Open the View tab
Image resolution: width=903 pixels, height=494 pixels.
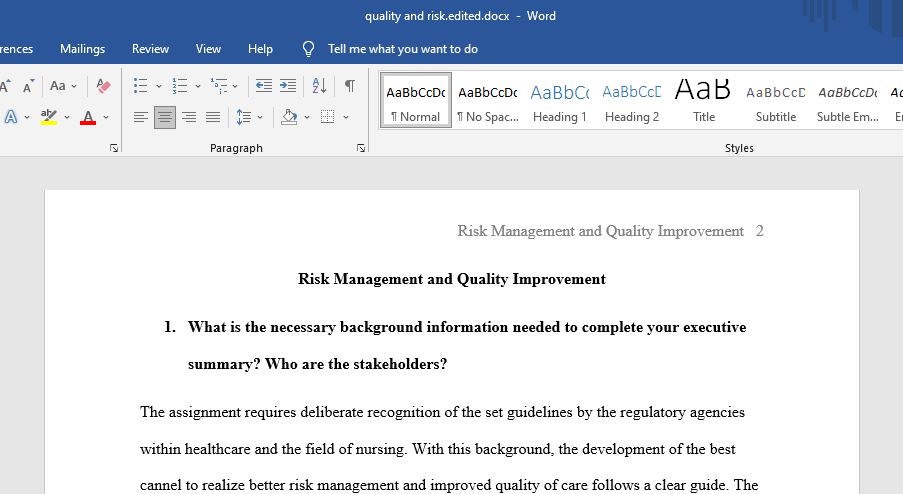pyautogui.click(x=208, y=49)
